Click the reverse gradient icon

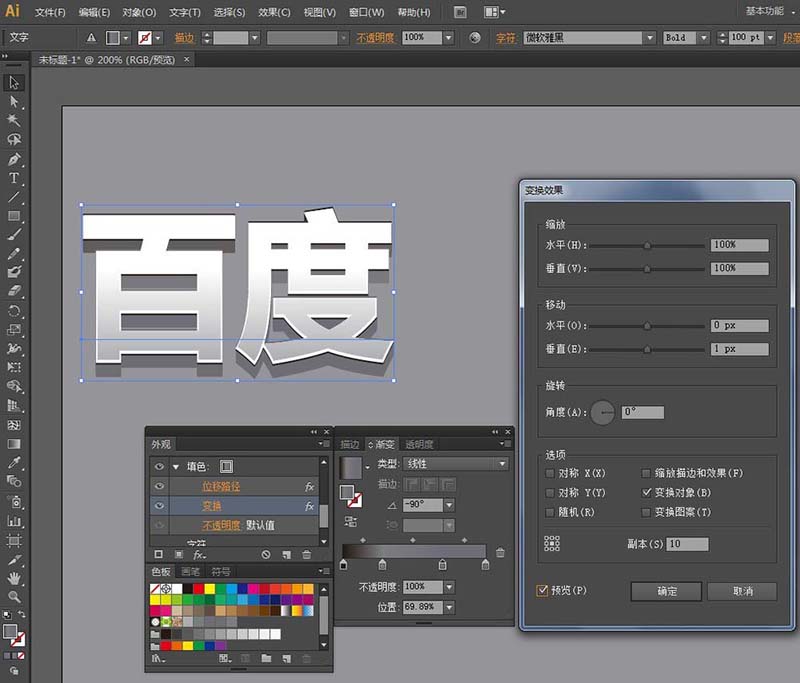point(351,522)
